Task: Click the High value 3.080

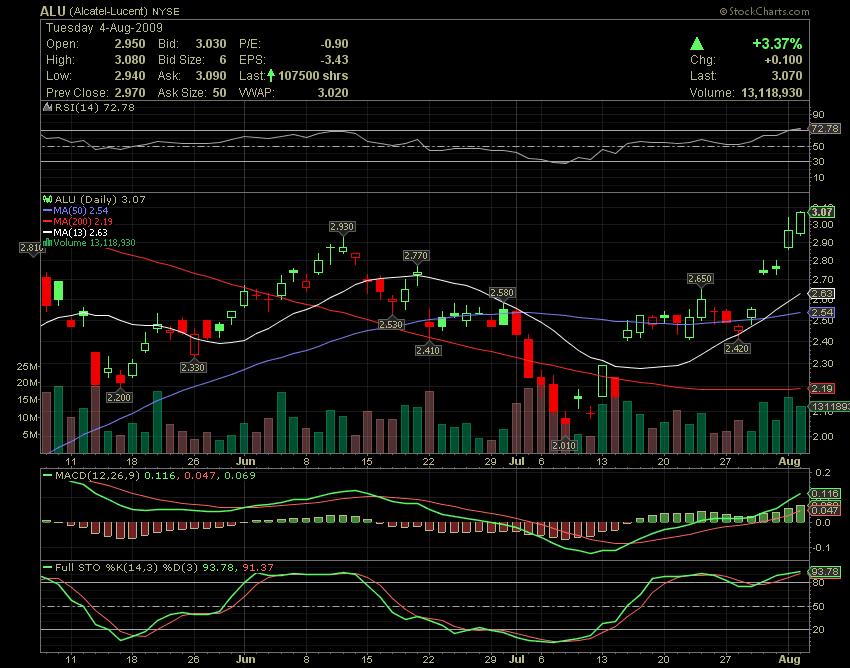Action: click(x=130, y=60)
